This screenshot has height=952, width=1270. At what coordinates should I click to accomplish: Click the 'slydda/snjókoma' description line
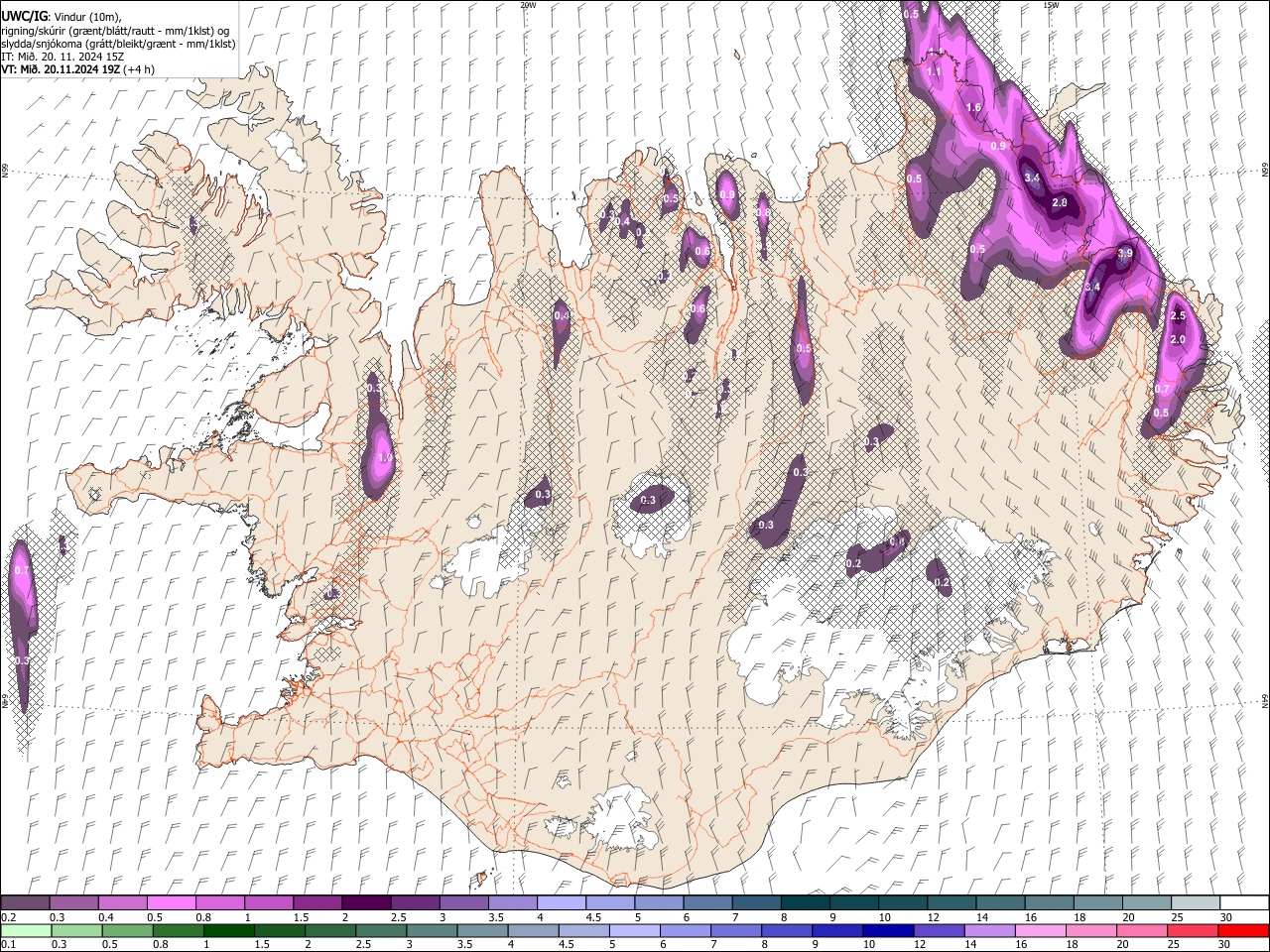tap(118, 44)
